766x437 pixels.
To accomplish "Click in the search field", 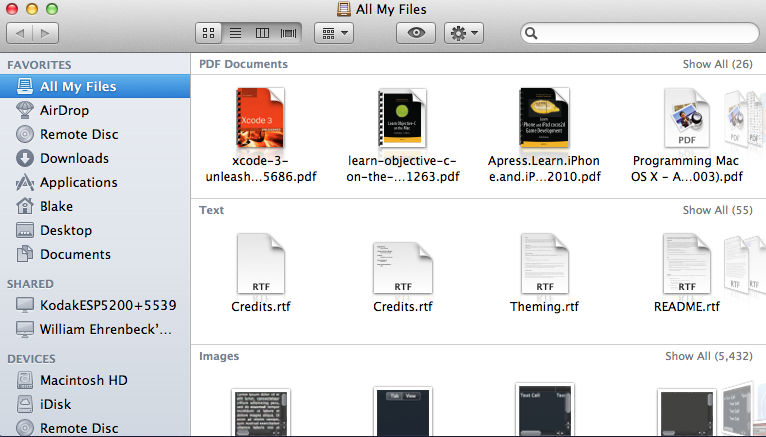I will click(640, 33).
